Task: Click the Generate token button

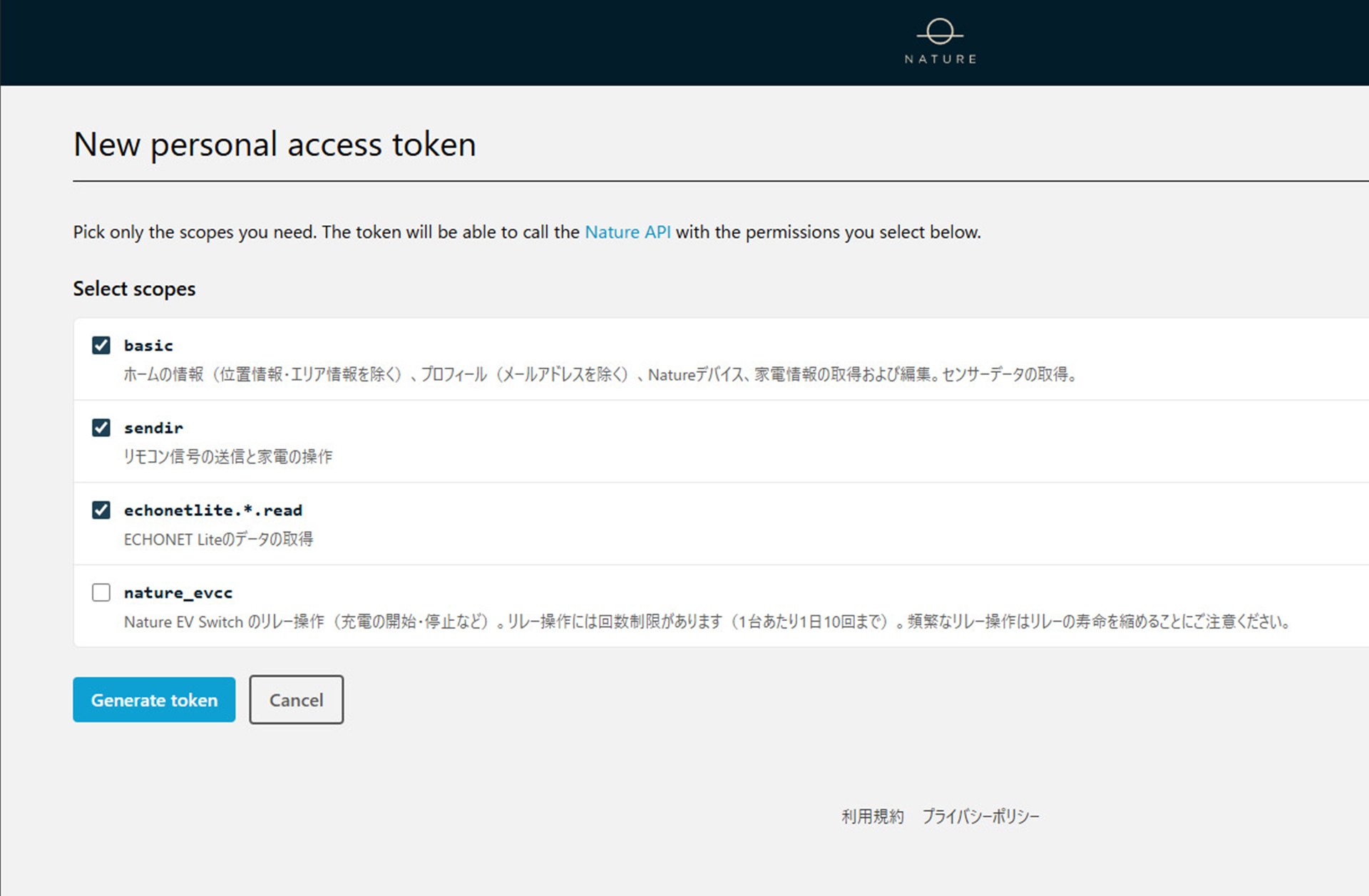Action: click(154, 700)
